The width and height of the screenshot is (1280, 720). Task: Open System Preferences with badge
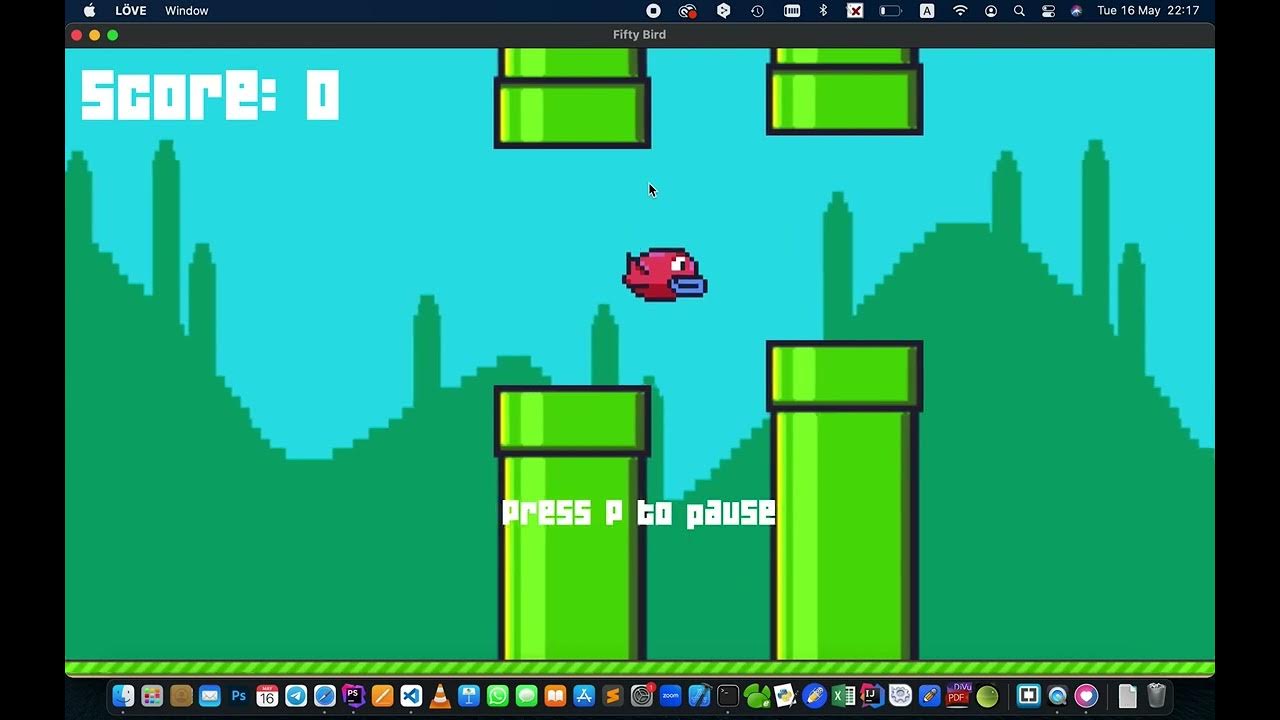pyautogui.click(x=642, y=695)
